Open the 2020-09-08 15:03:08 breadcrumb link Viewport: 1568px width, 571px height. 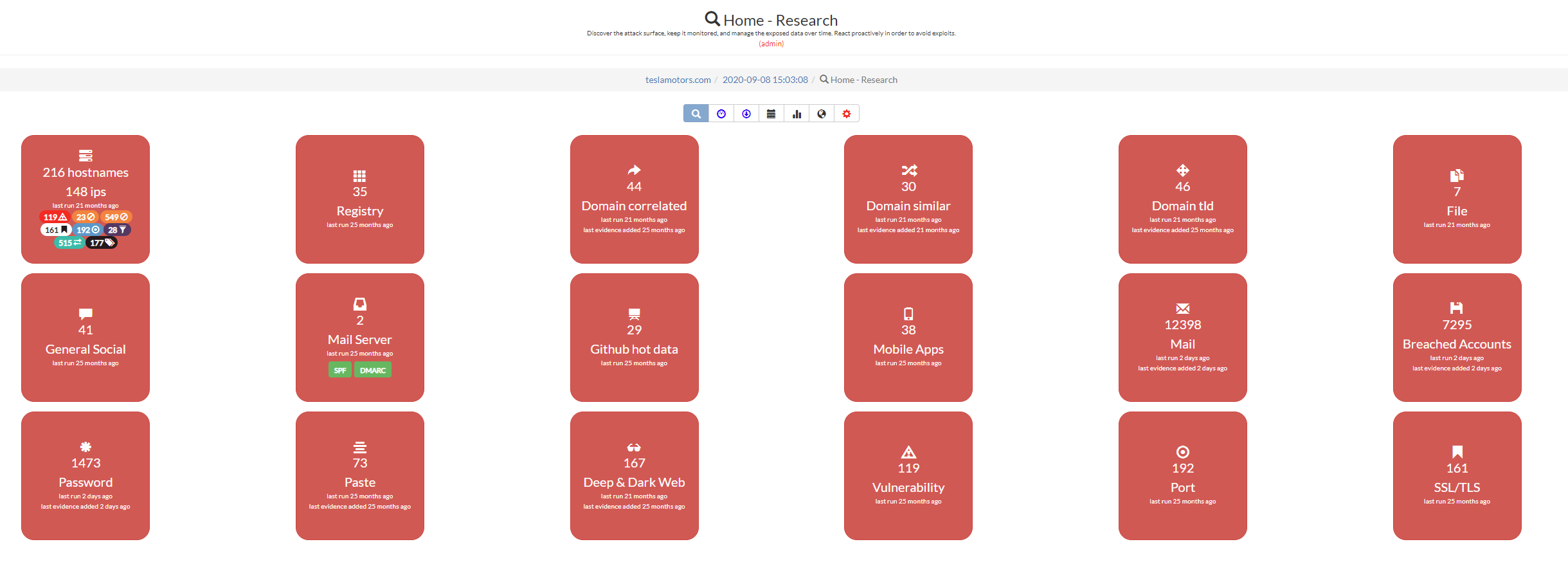coord(765,80)
